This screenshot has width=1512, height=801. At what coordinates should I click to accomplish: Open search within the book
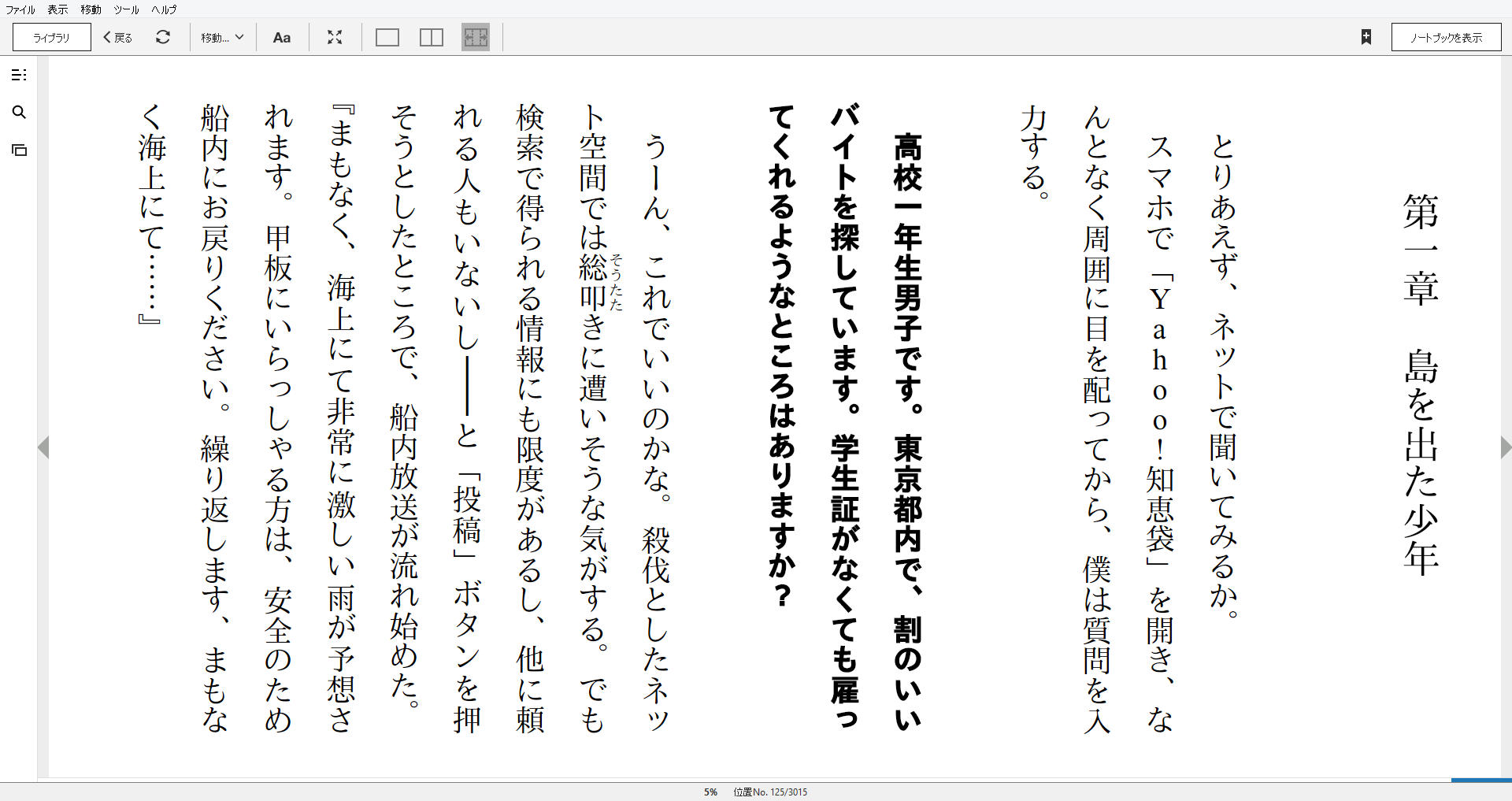tap(20, 113)
